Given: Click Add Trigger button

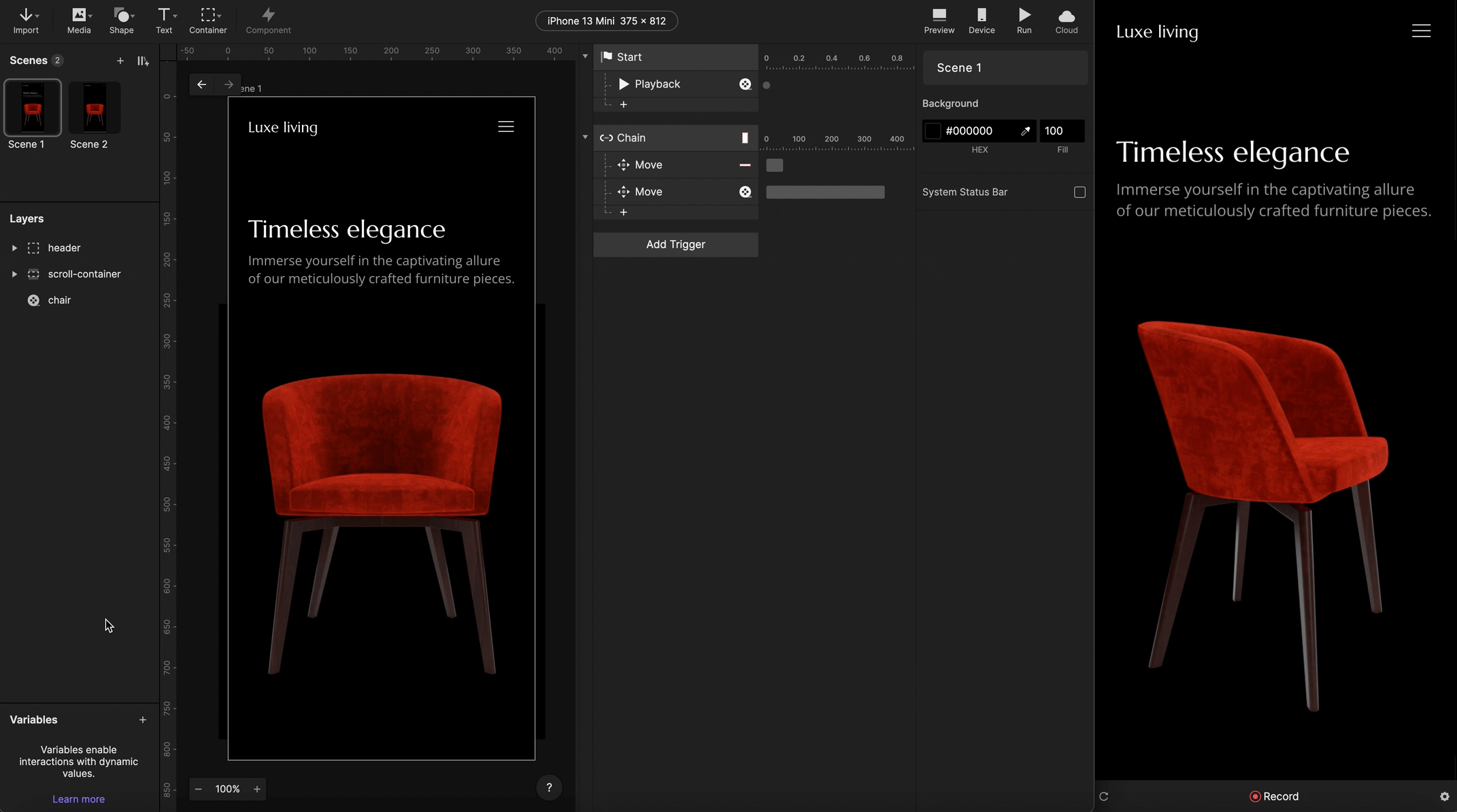Looking at the screenshot, I should (x=675, y=244).
